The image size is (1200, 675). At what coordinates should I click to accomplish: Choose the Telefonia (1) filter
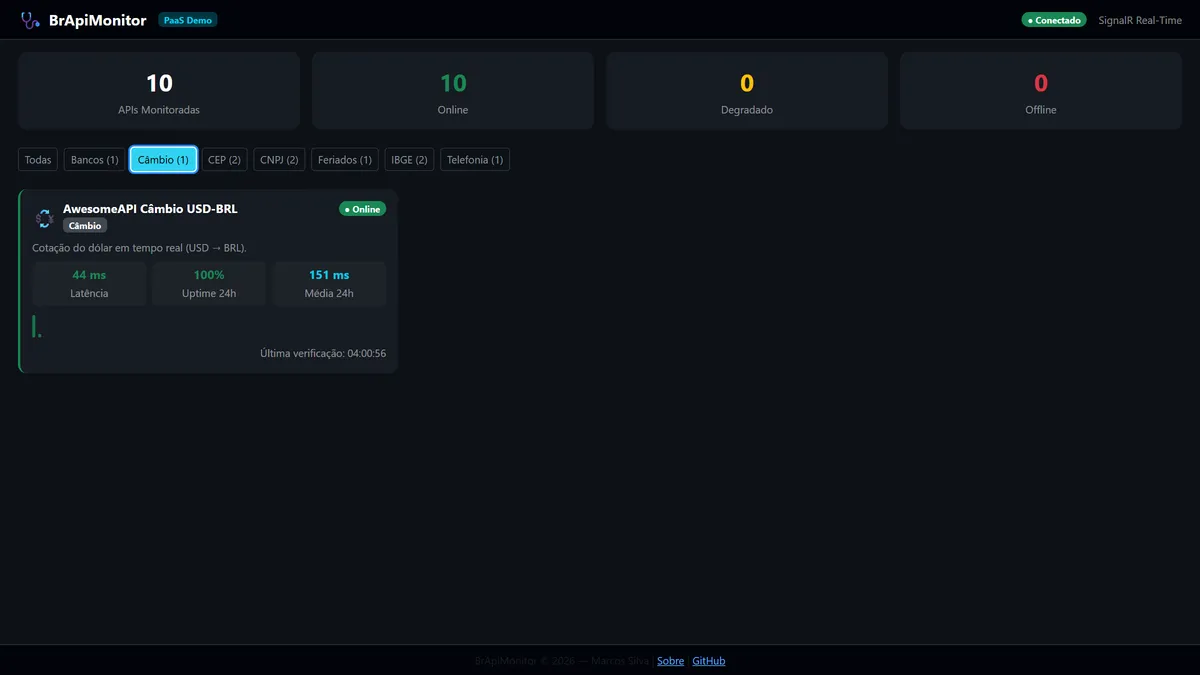[475, 160]
